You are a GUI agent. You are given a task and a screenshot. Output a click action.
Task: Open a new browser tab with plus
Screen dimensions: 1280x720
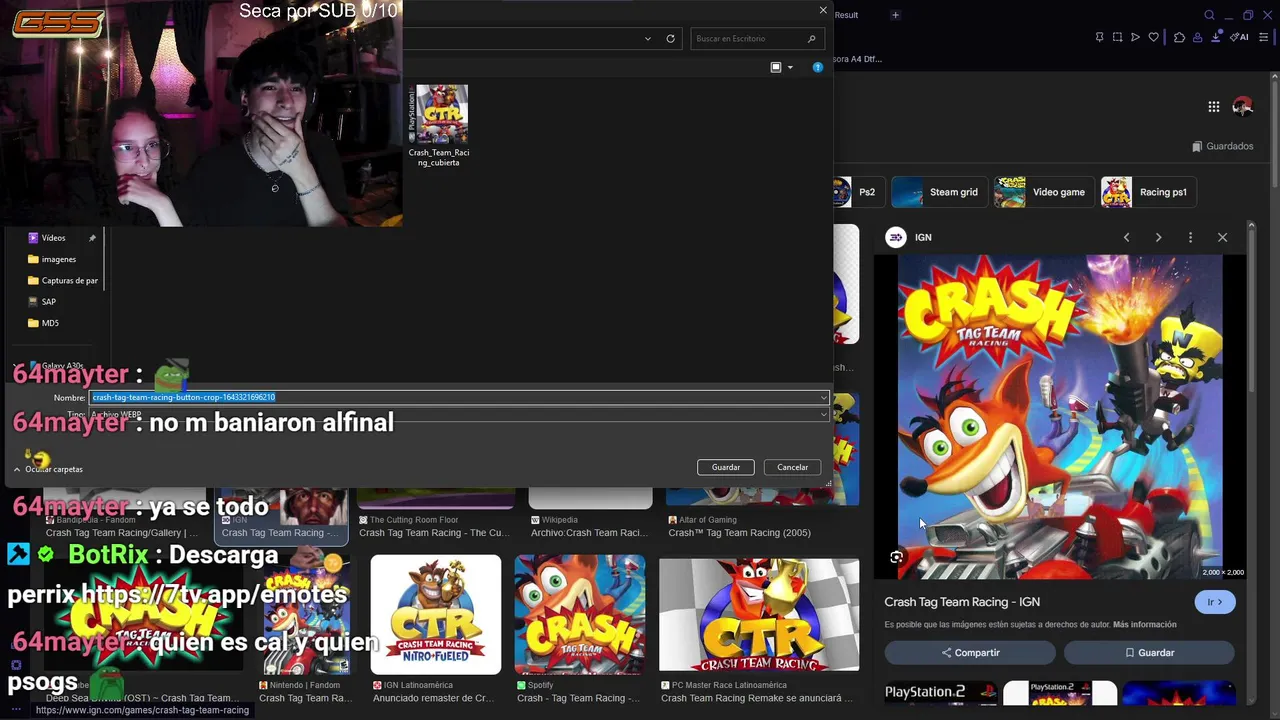pos(895,15)
